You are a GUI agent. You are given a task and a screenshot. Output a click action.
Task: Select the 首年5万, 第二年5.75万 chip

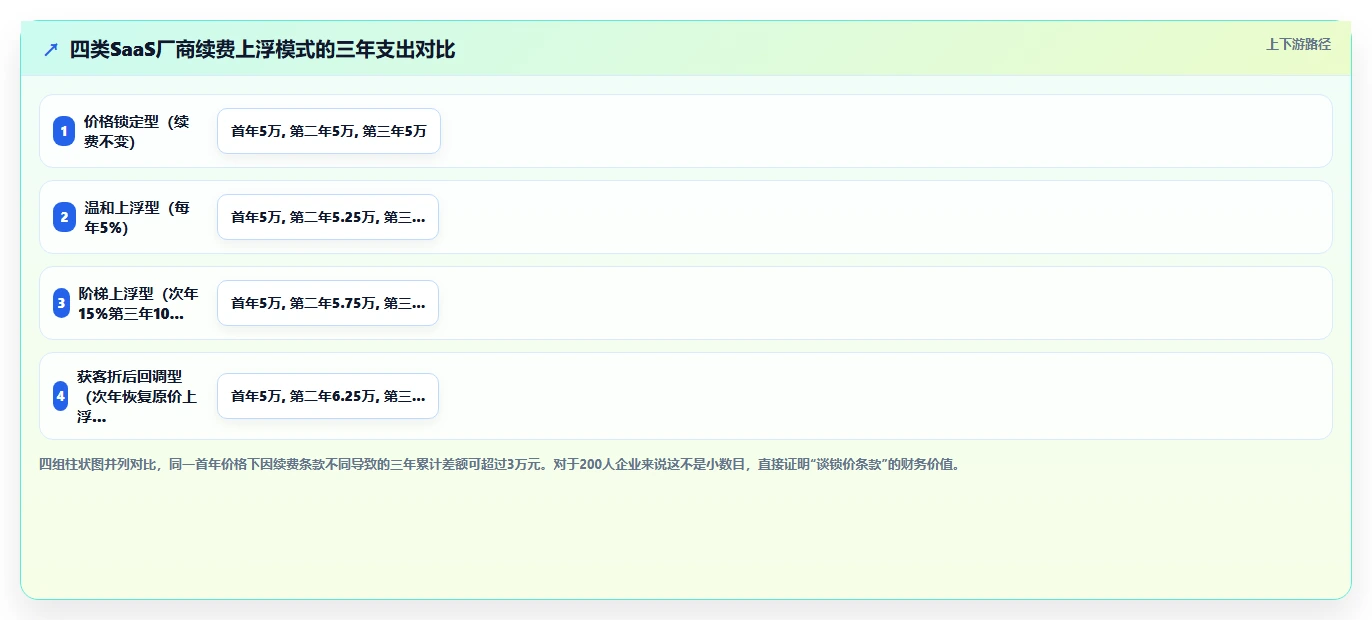point(328,303)
